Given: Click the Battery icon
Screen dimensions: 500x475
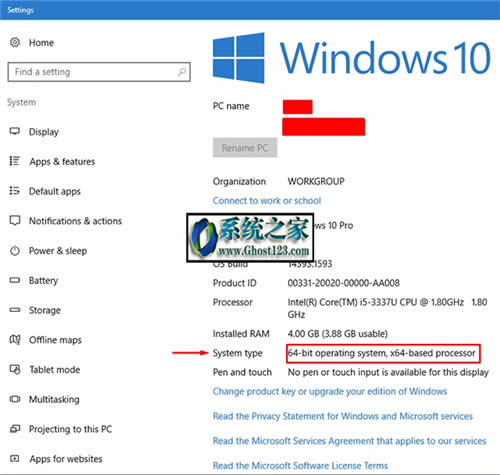Looking at the screenshot, I should click(x=15, y=280).
